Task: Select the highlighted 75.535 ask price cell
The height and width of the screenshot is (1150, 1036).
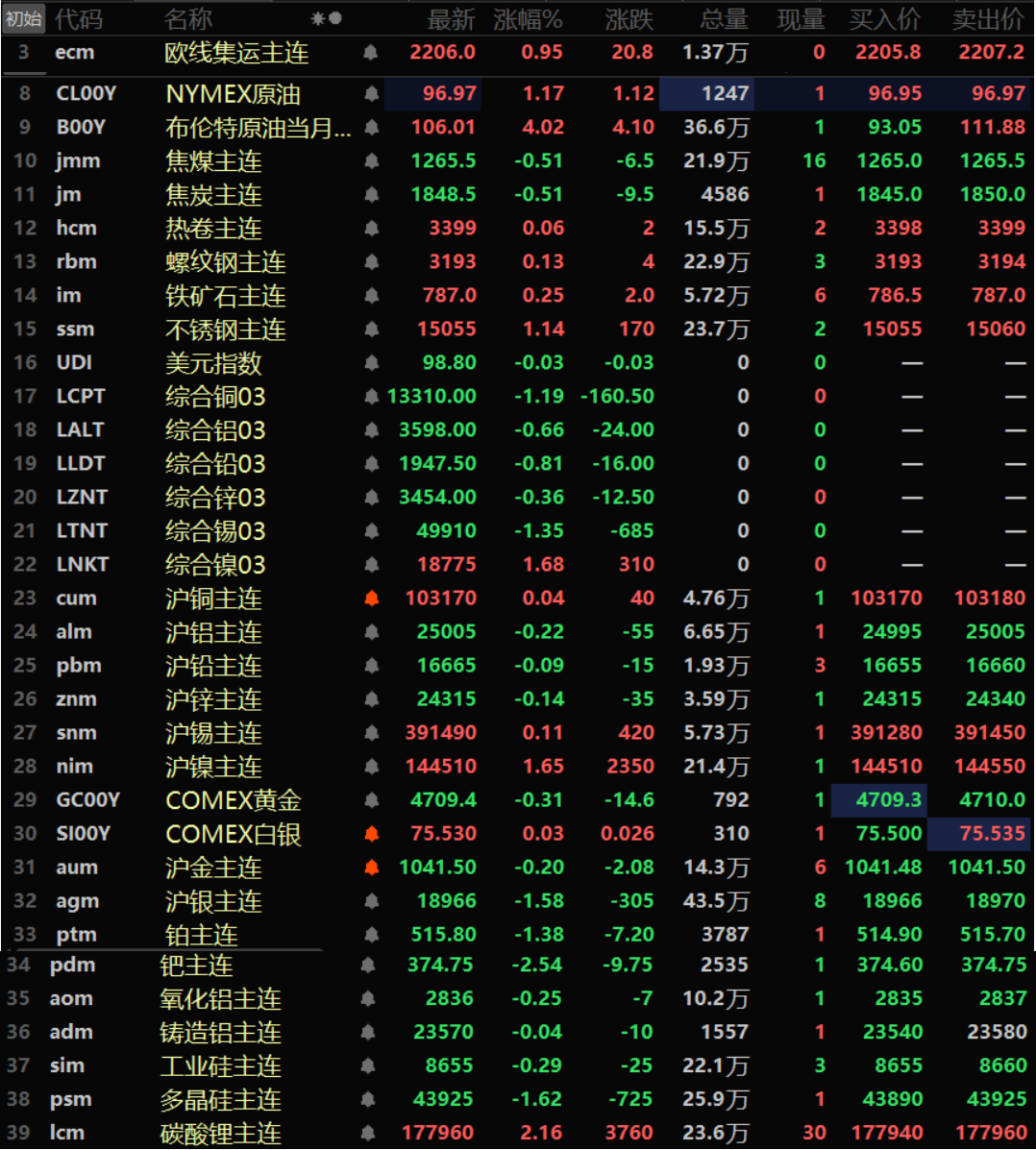Action: tap(978, 834)
